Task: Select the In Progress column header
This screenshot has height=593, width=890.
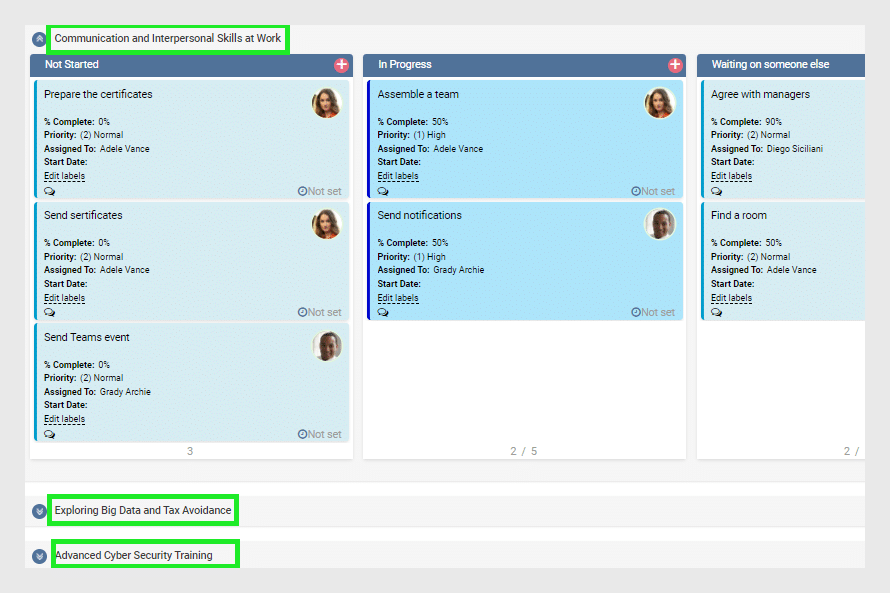Action: click(524, 65)
